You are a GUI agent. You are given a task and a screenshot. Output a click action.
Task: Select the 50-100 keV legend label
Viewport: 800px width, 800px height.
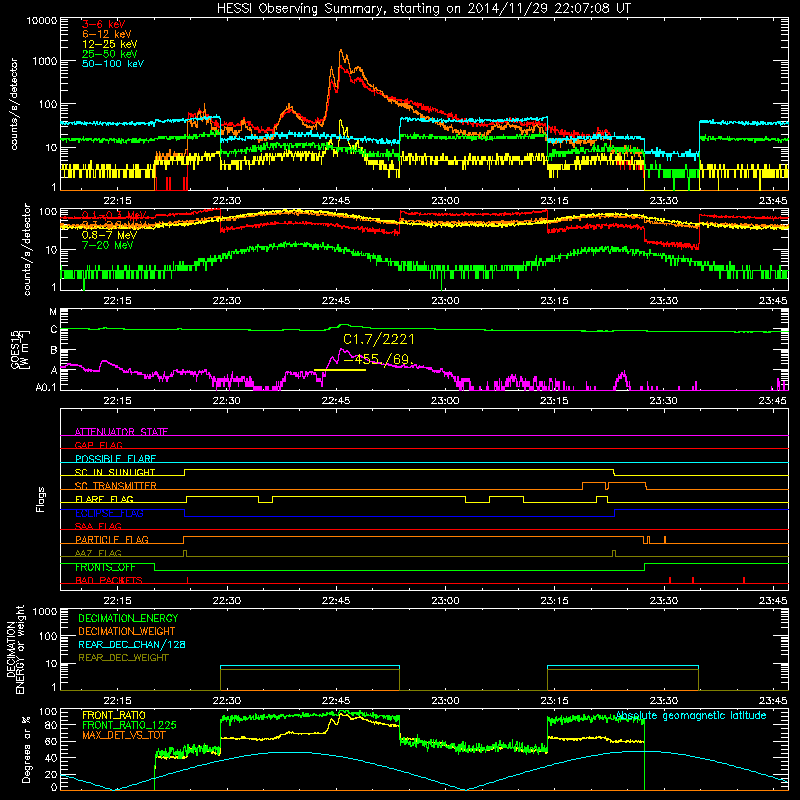(113, 63)
